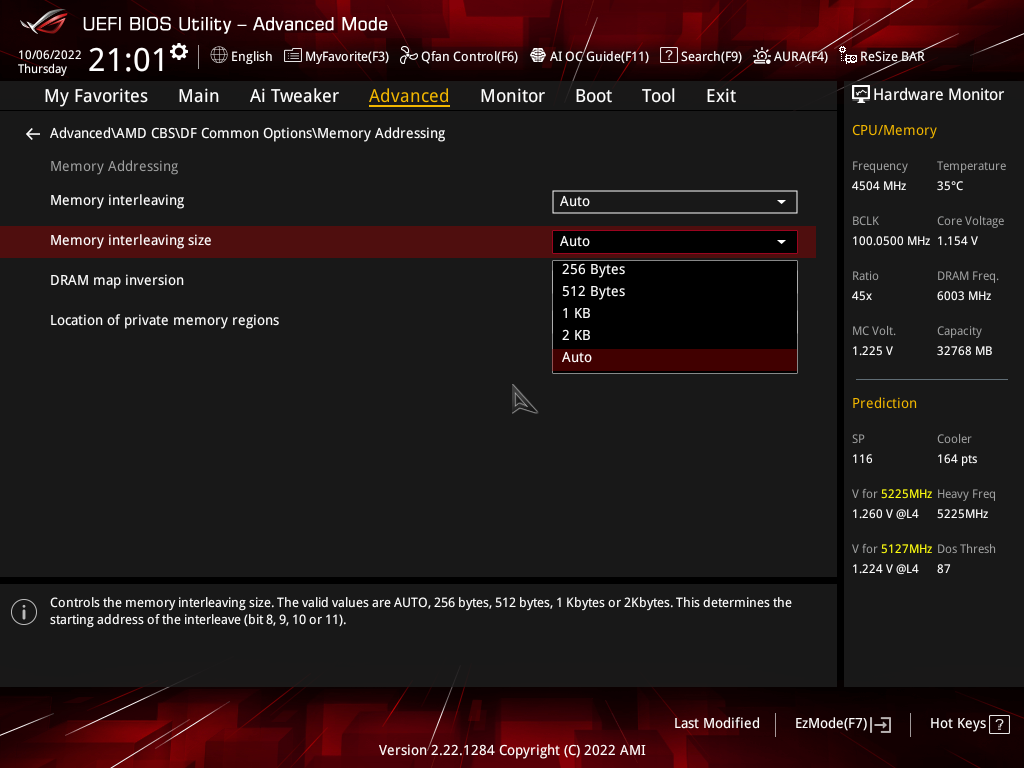The image size is (1024, 768).
Task: Switch to EzMode(F7)
Action: coord(842,723)
